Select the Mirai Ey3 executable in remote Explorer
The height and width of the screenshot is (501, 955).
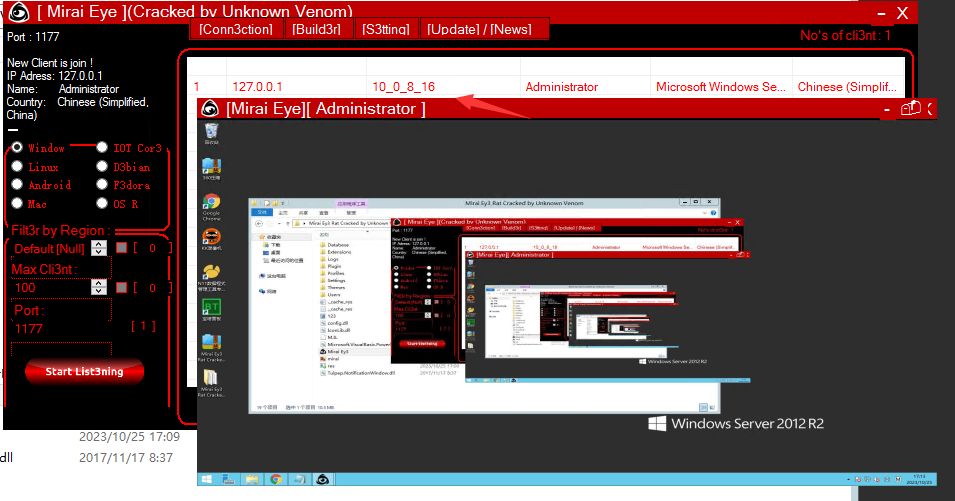334,351
